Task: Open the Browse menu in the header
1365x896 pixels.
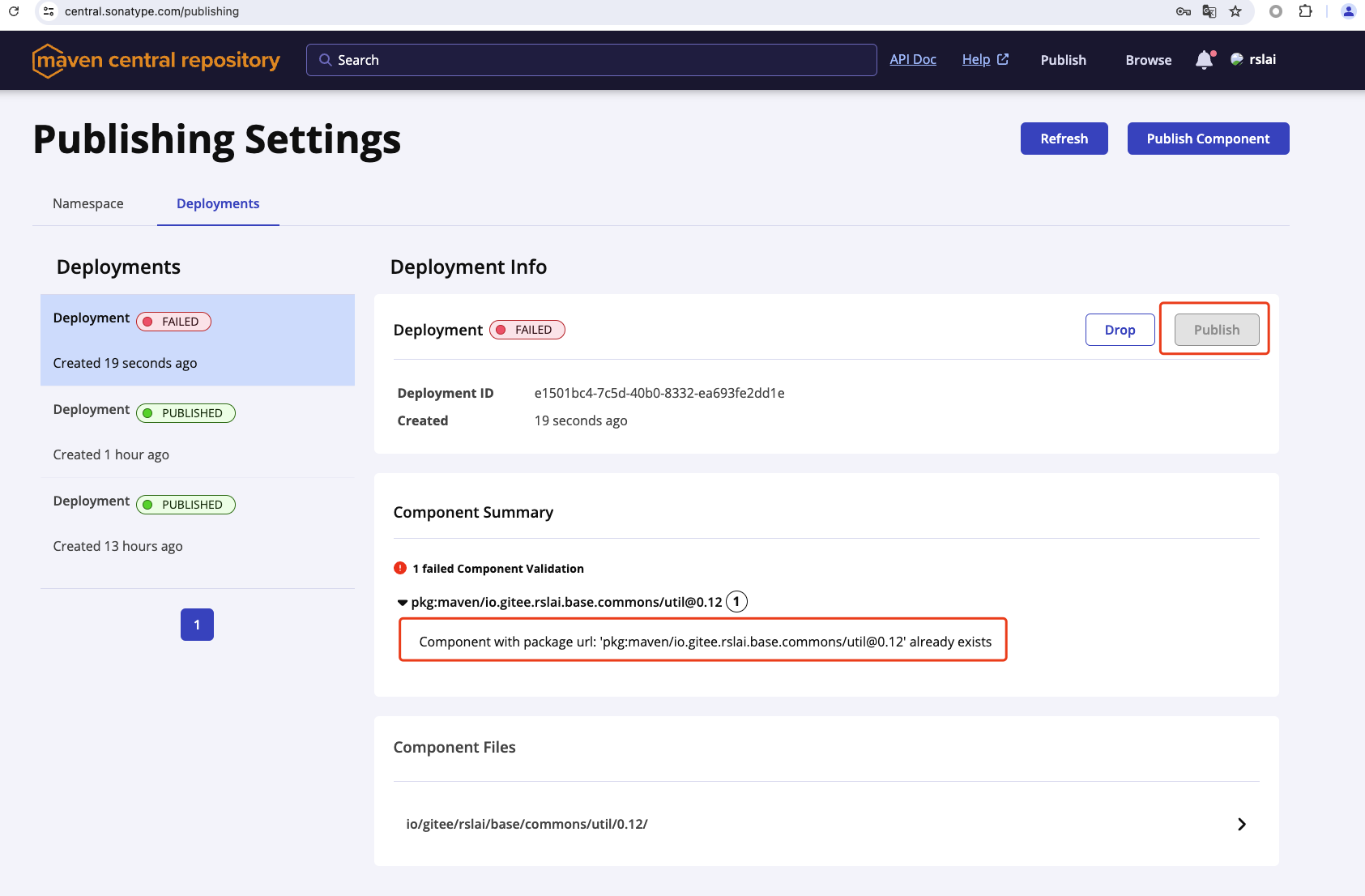Action: click(x=1149, y=60)
